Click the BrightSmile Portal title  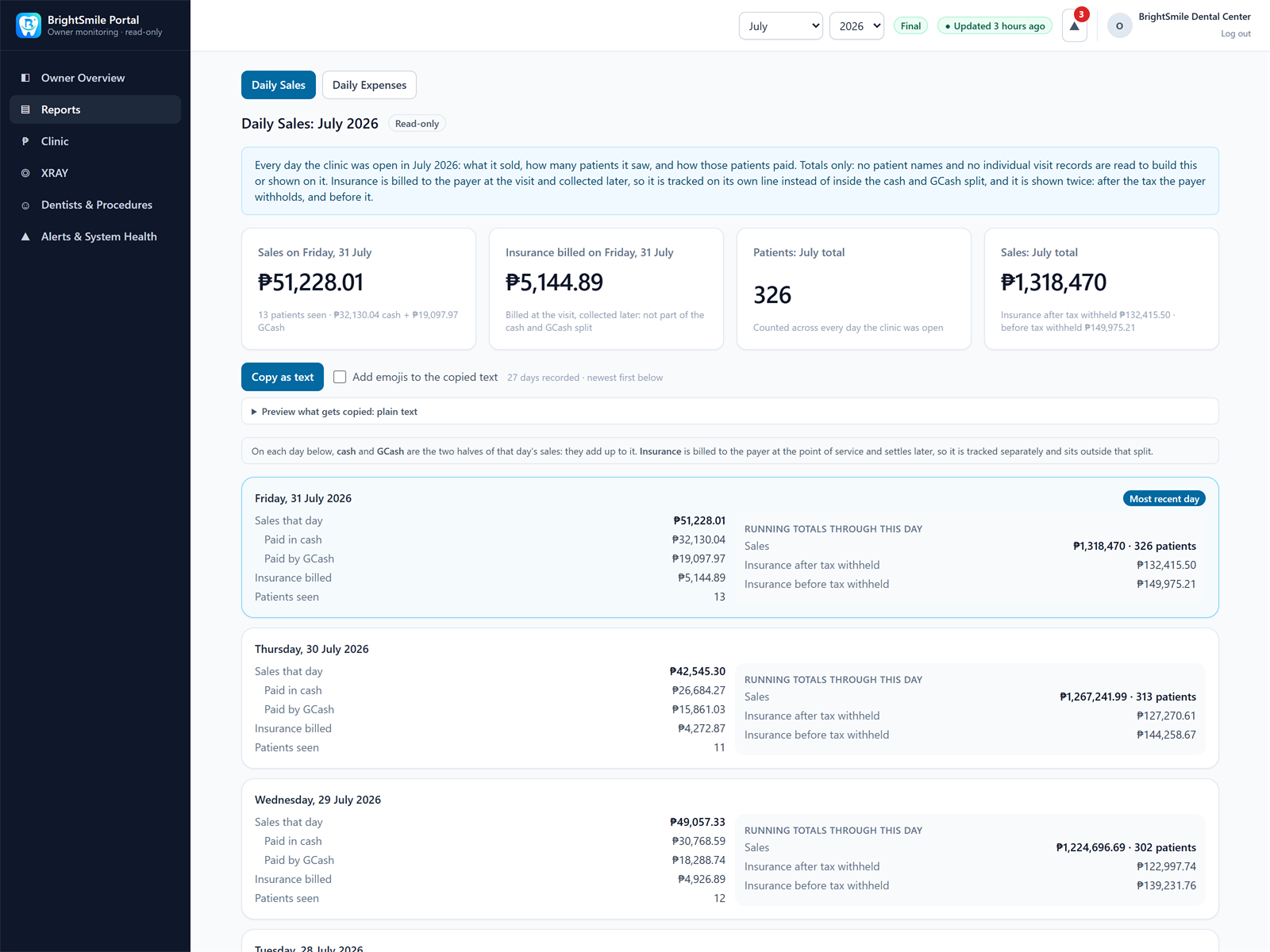point(93,20)
